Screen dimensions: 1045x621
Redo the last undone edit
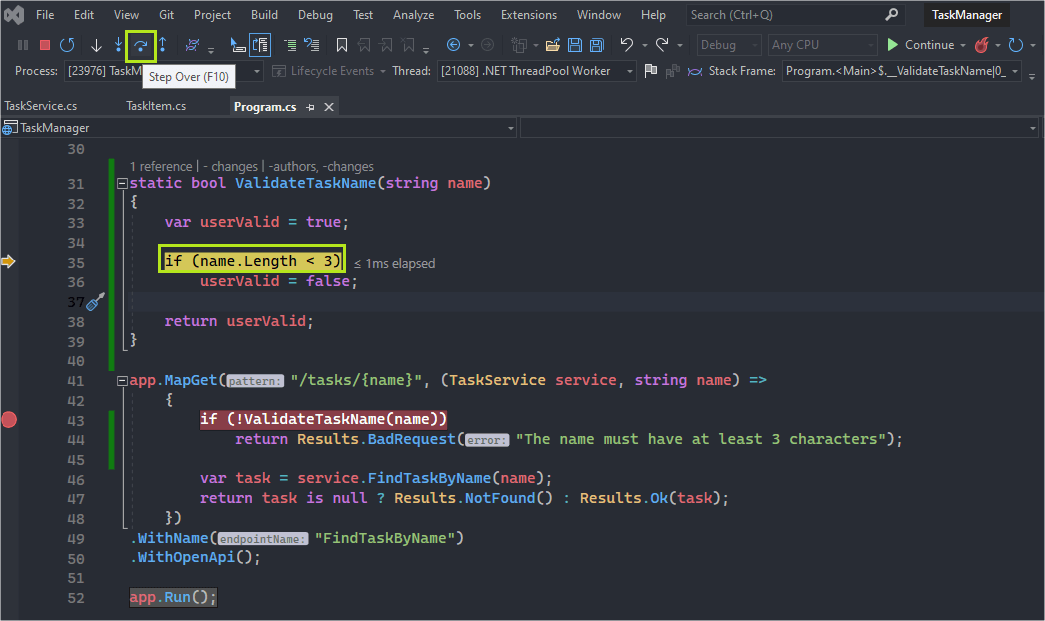[x=662, y=45]
